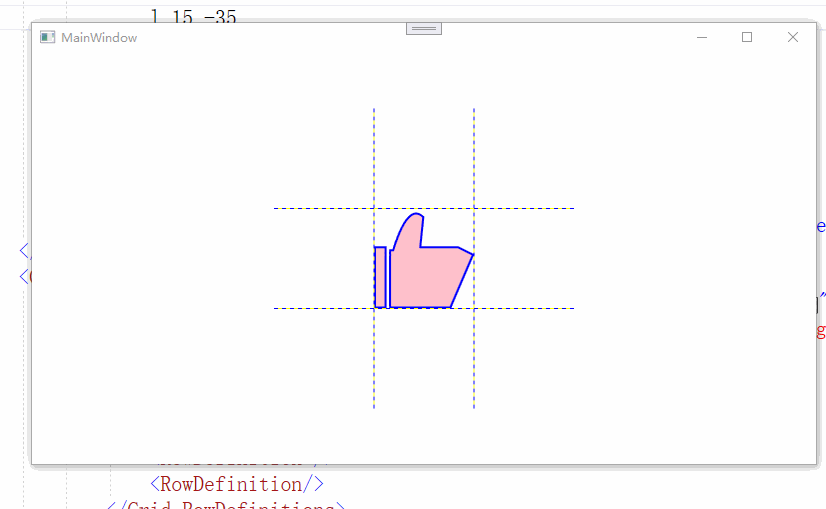This screenshot has width=826, height=509.
Task: Click the RowDefinition code line in editor
Action: click(x=237, y=484)
